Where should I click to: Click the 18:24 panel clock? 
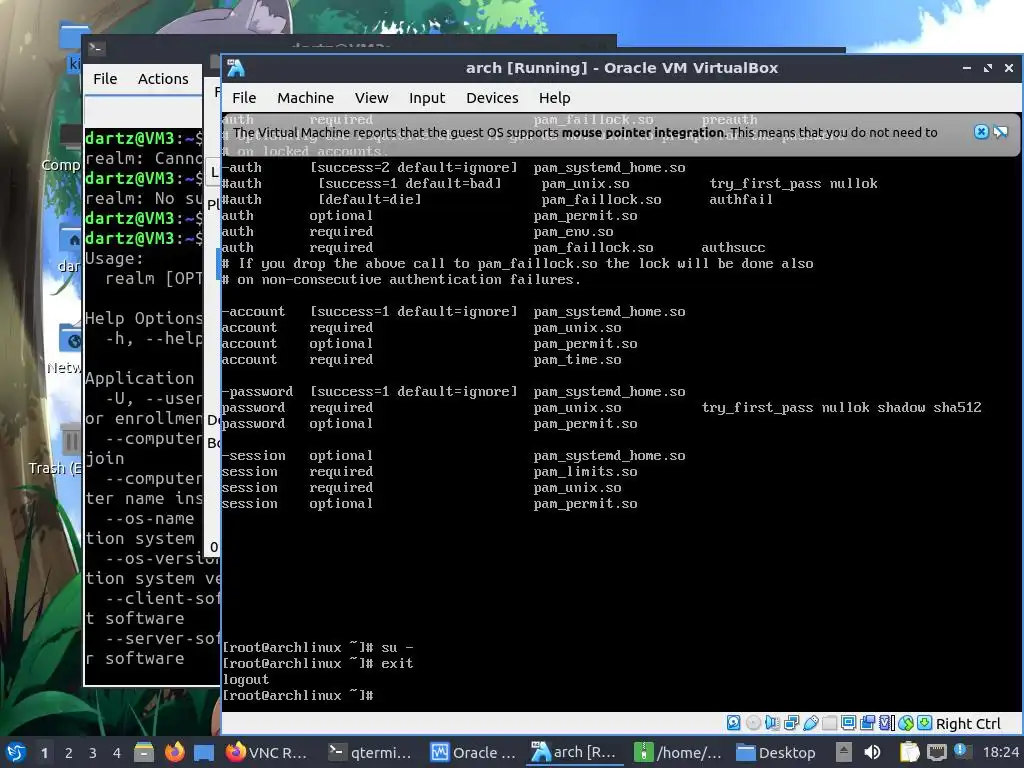coord(1000,752)
